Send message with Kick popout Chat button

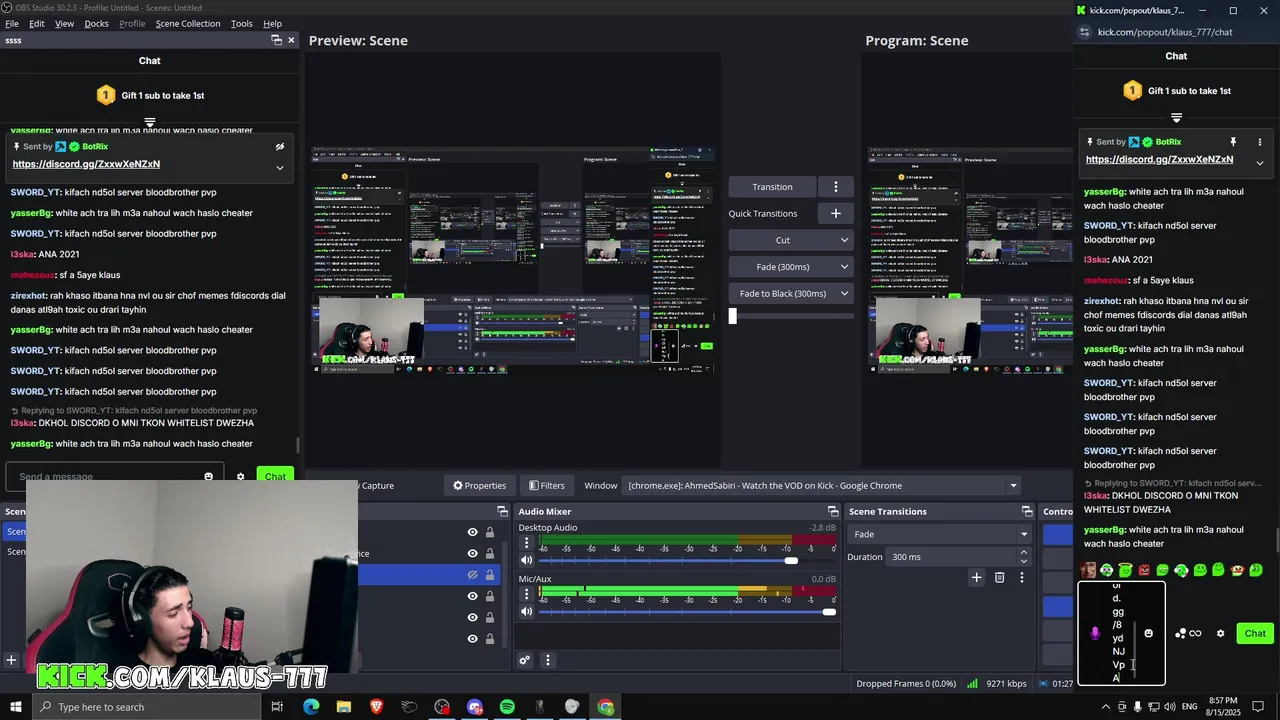click(x=1255, y=633)
